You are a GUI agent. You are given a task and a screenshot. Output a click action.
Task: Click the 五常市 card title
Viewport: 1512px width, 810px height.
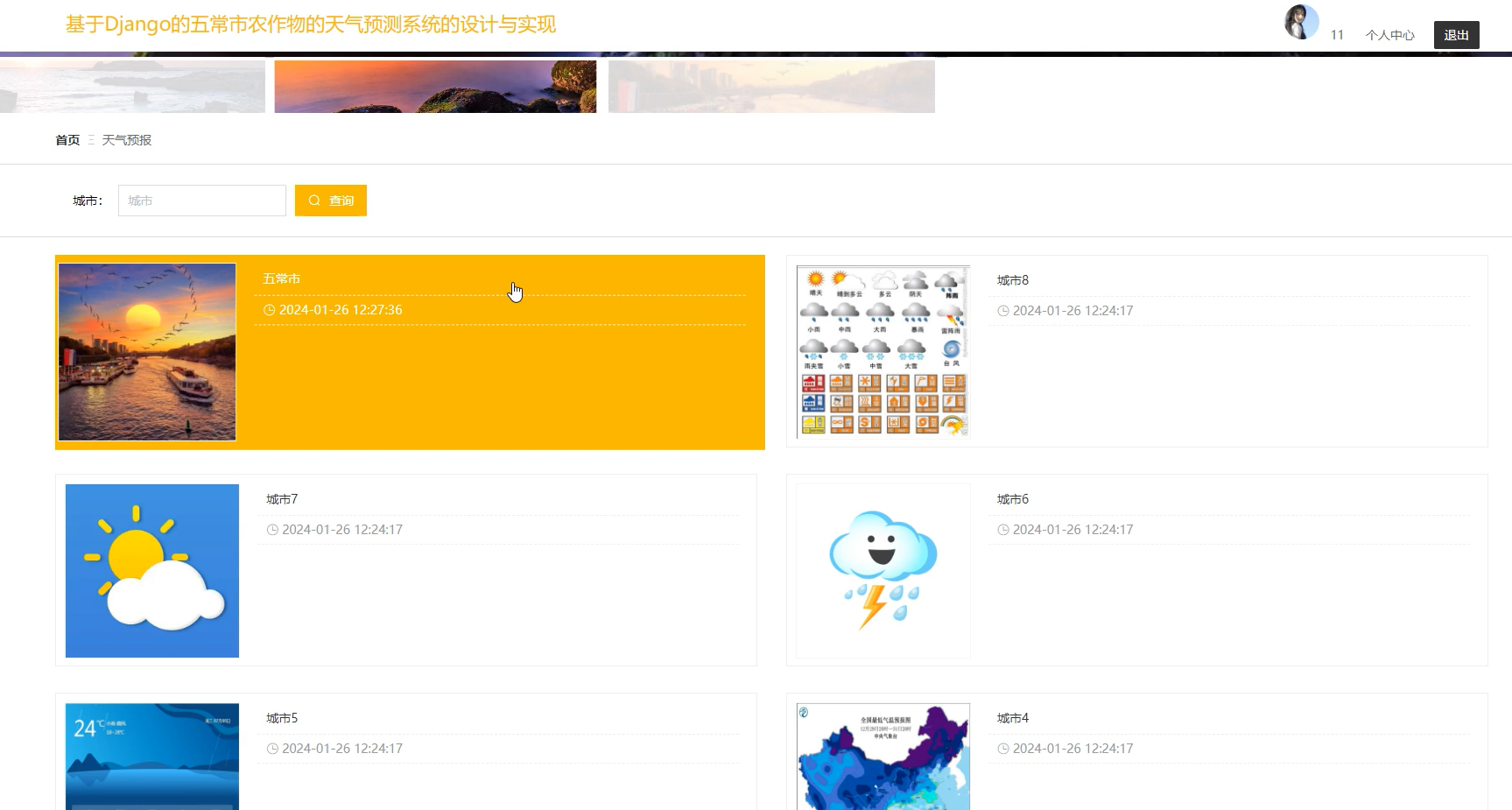pos(282,278)
